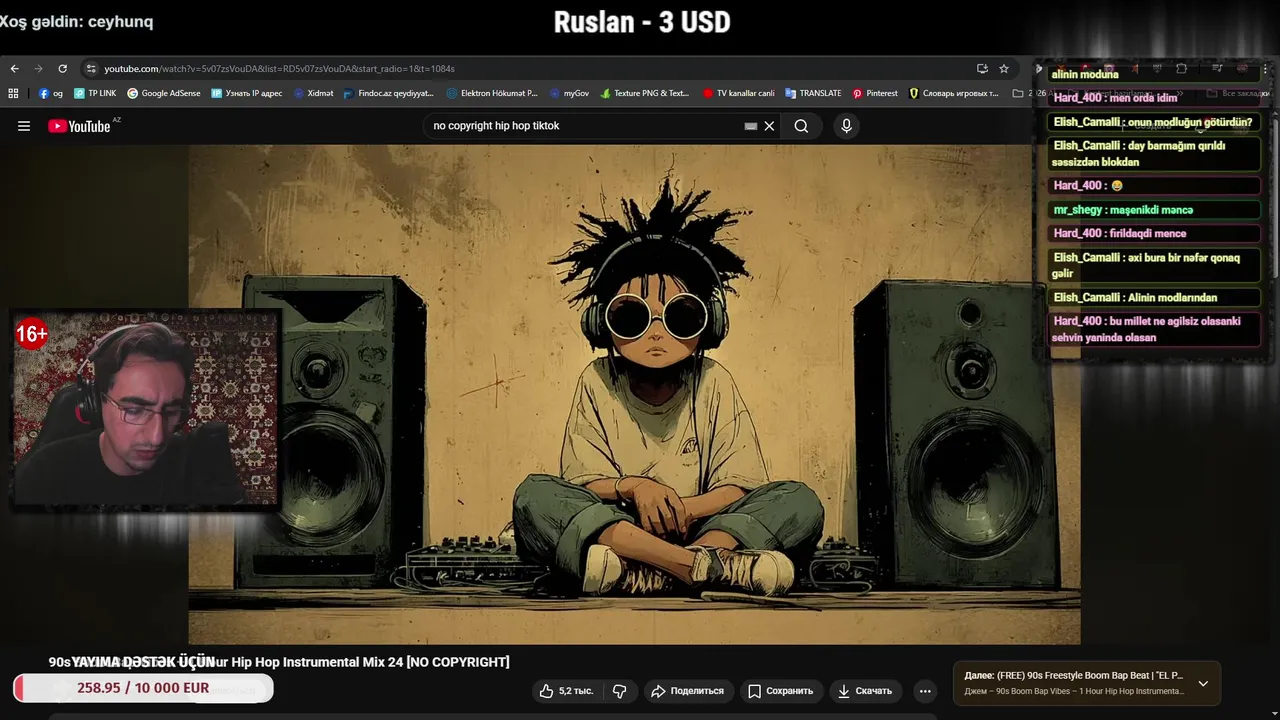Screen dimensions: 1280x720
Task: Open the three-dot more actions menu
Action: pos(925,691)
